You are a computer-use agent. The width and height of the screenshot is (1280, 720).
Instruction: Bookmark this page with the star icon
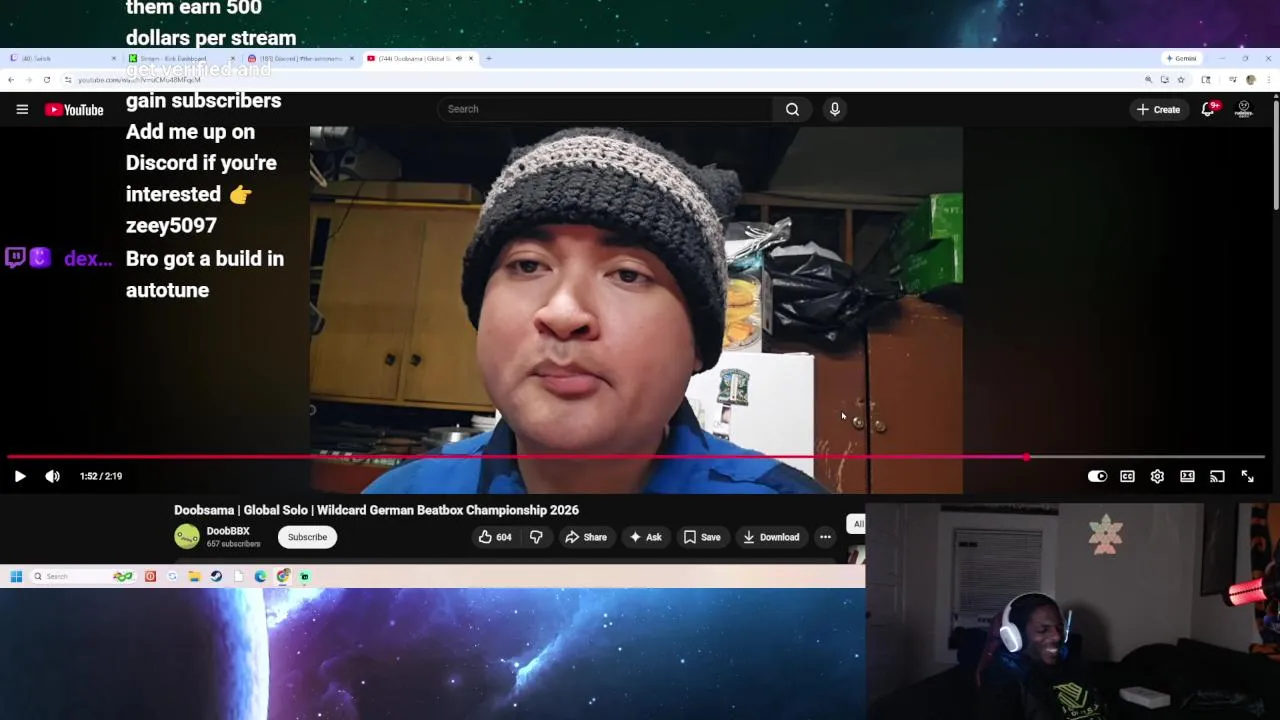point(1180,79)
